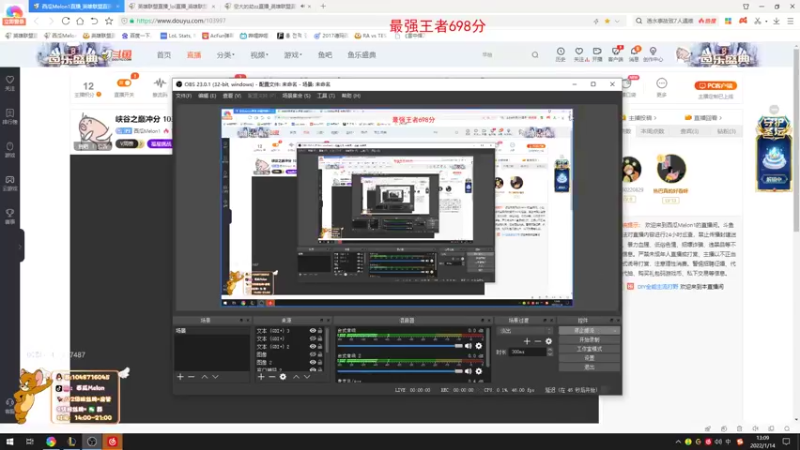Image resolution: width=800 pixels, height=450 pixels.
Task: Click 工作室模式 button in OBS controls
Action: [589, 349]
